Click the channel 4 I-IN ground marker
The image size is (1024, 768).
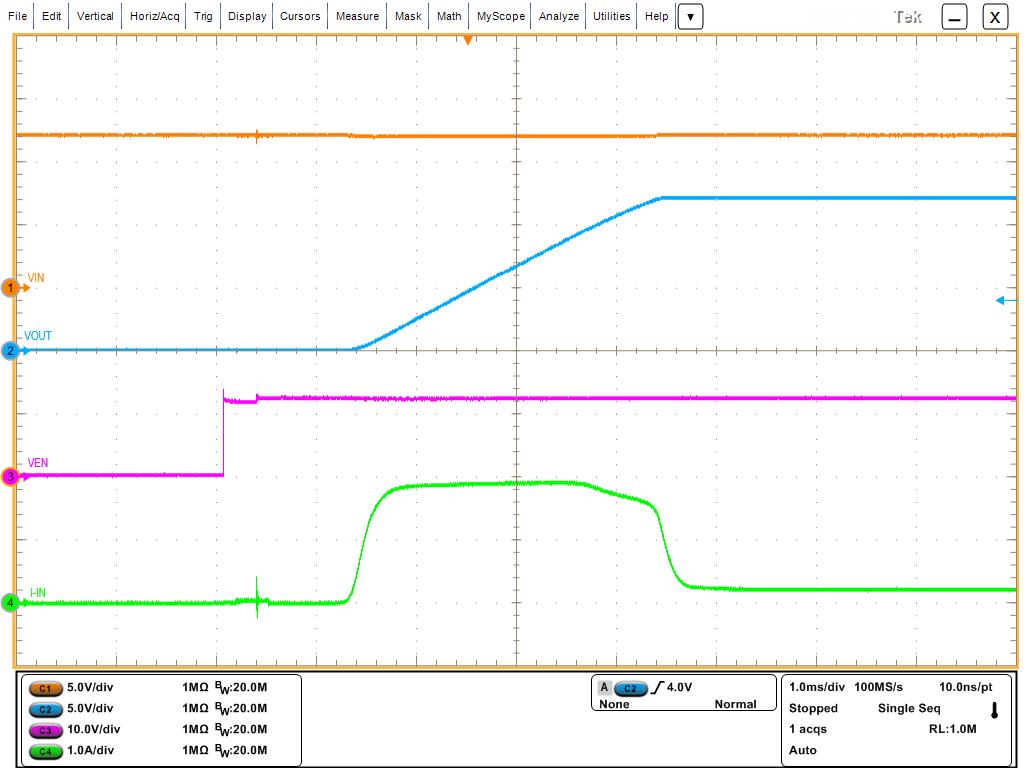[11, 603]
